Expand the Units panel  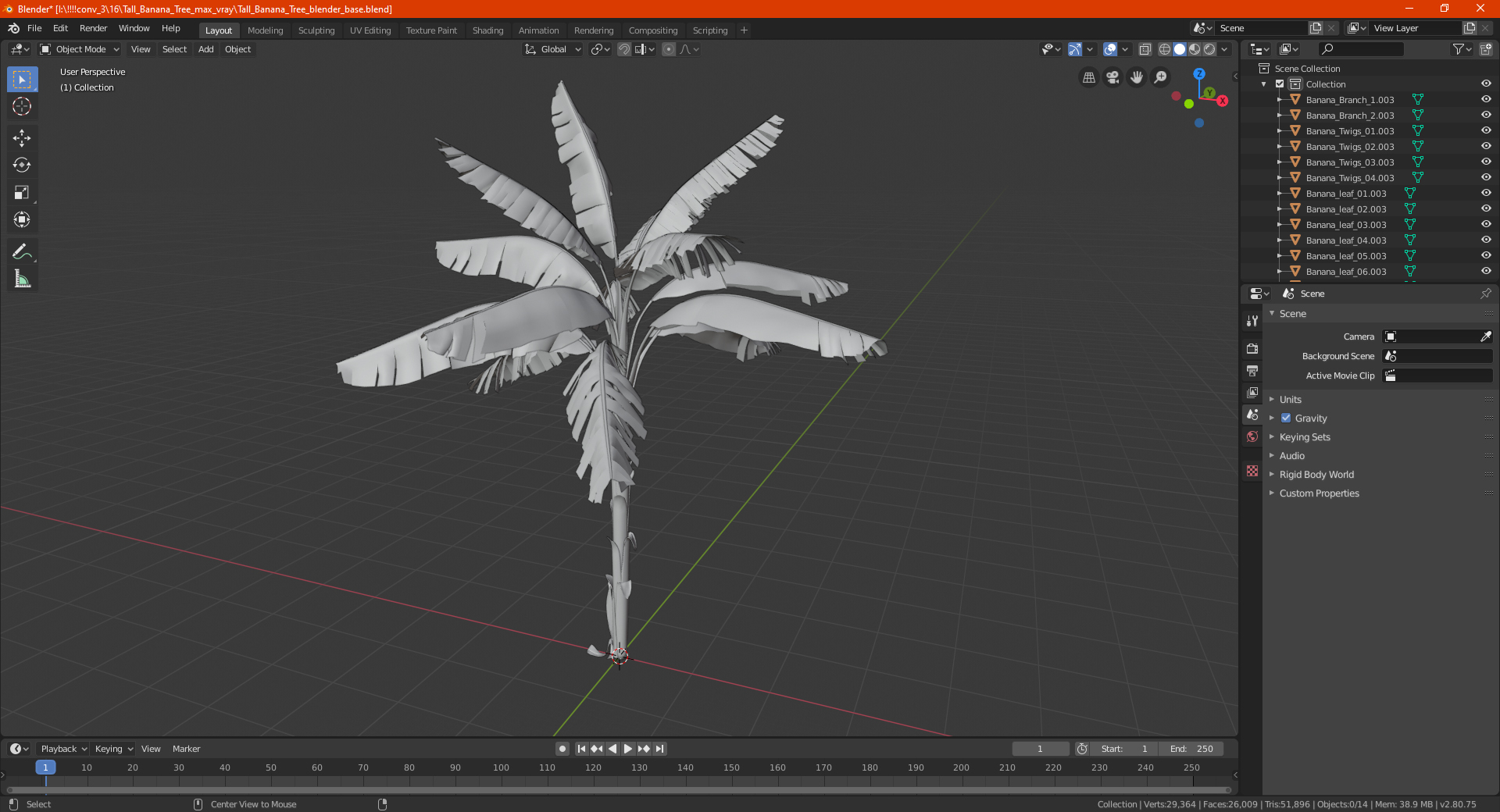(x=1290, y=400)
